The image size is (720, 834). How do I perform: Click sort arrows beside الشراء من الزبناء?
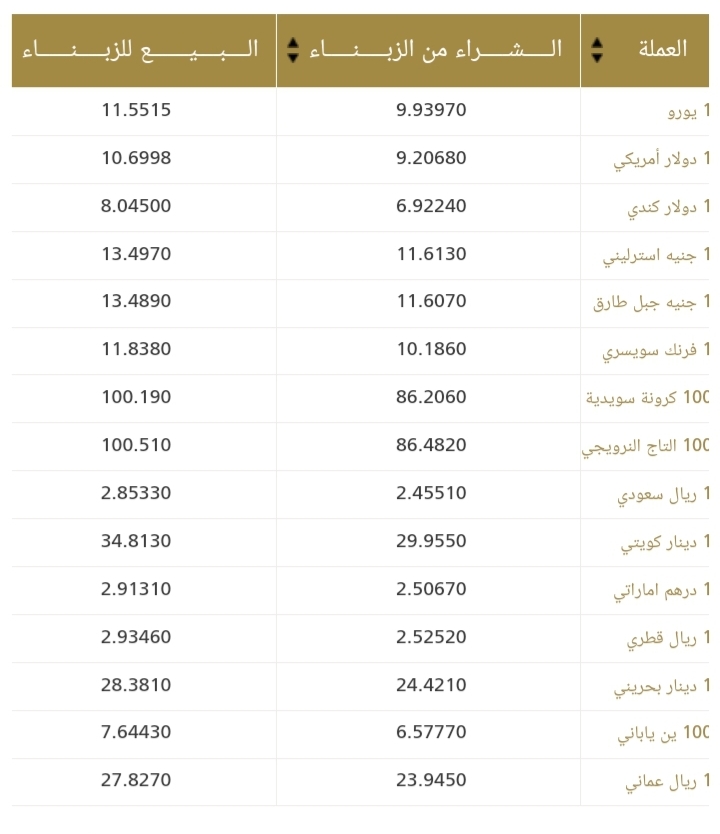[x=293, y=49]
